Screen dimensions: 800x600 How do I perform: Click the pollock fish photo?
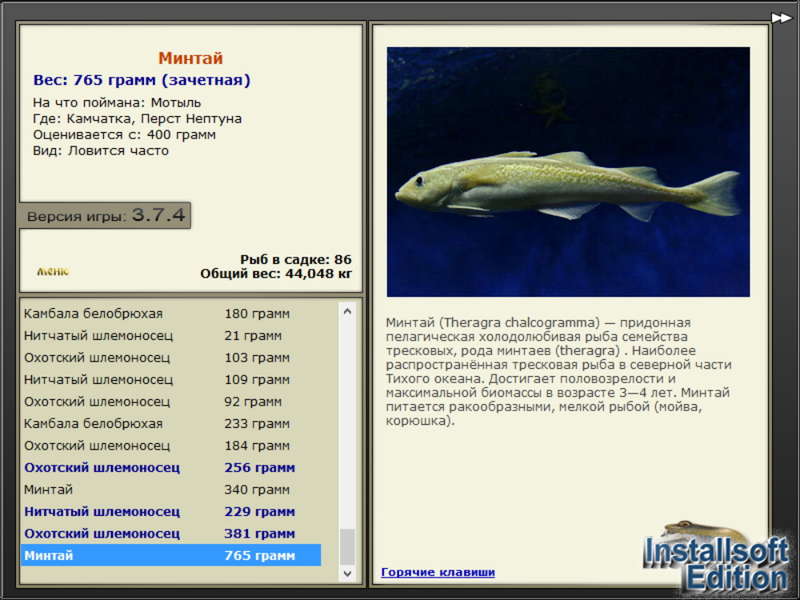point(568,171)
